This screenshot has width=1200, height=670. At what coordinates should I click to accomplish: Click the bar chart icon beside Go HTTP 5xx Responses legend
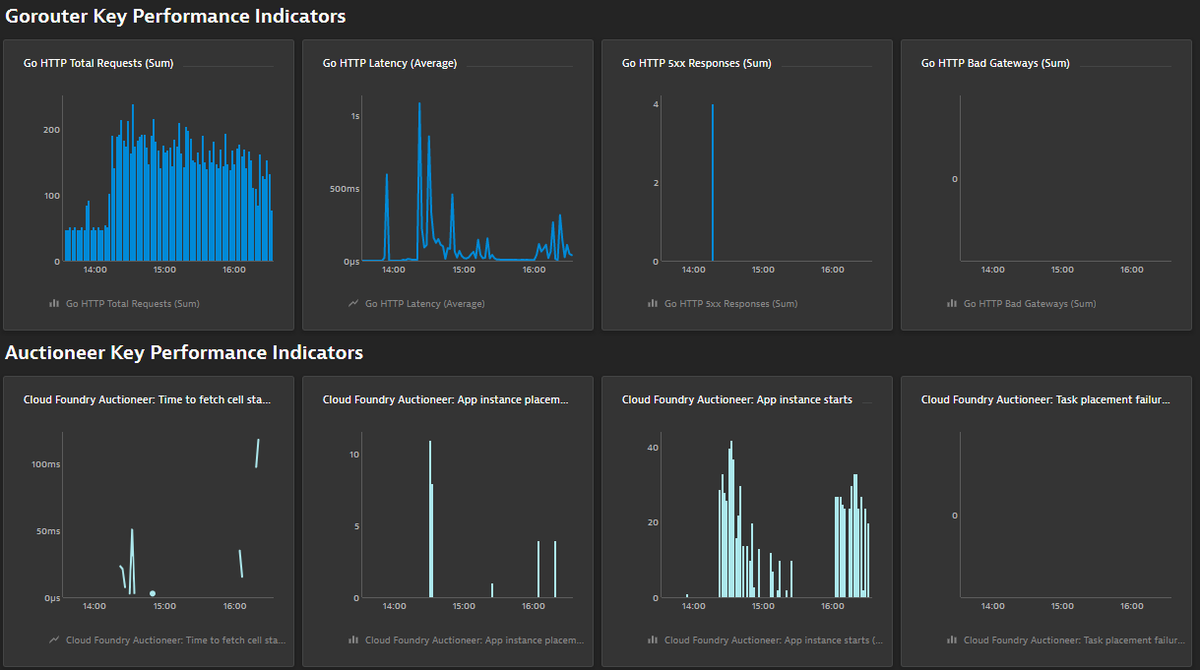point(652,303)
